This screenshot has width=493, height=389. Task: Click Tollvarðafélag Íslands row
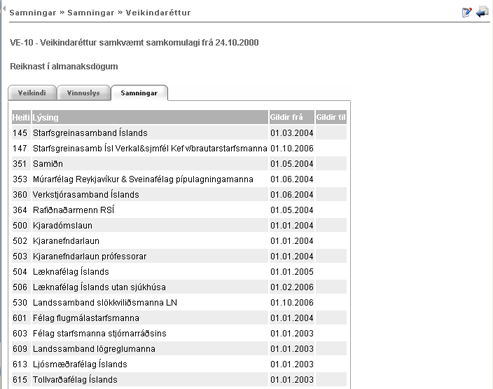tap(179, 380)
